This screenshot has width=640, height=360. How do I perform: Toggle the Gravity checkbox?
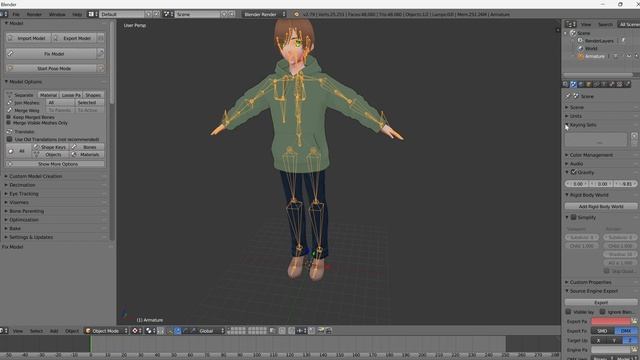click(x=573, y=172)
